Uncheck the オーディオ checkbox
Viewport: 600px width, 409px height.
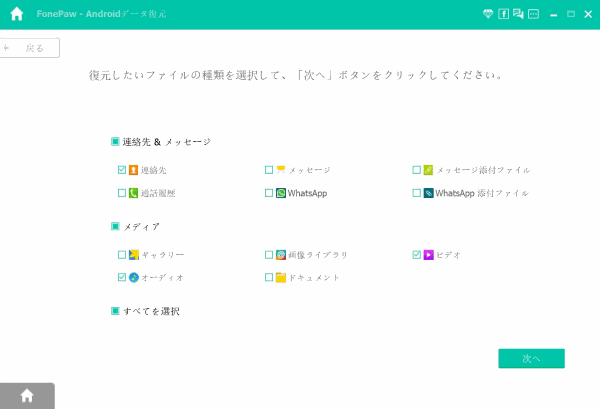tap(122, 277)
